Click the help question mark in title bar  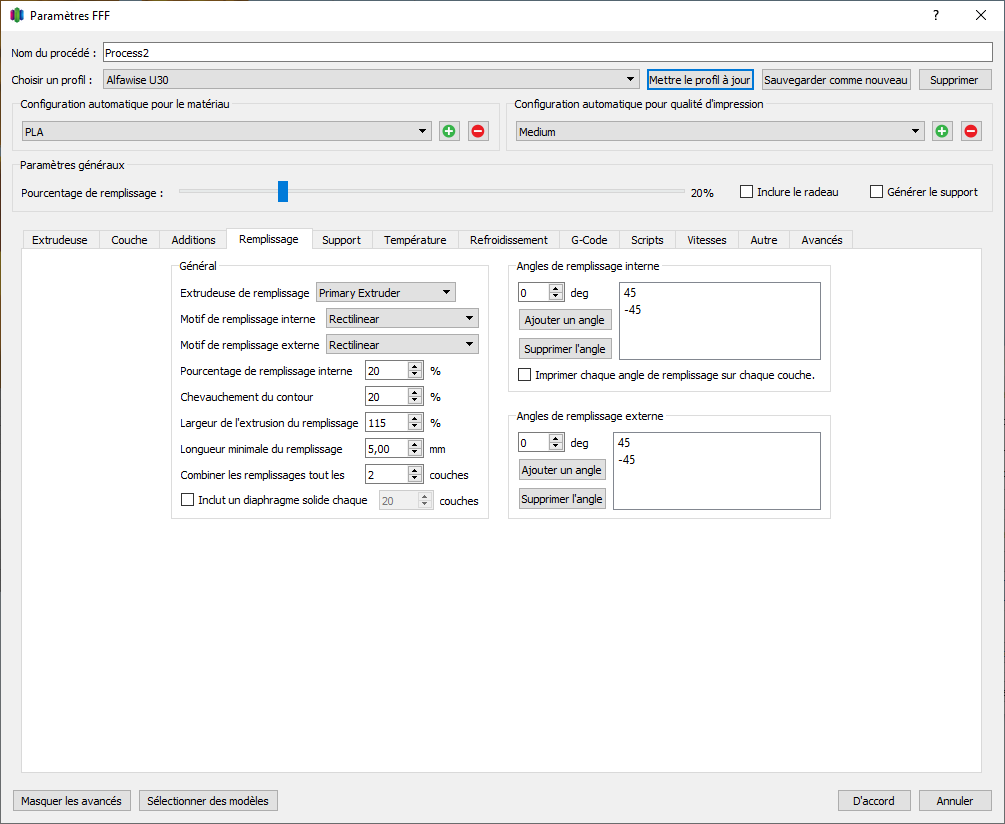936,15
